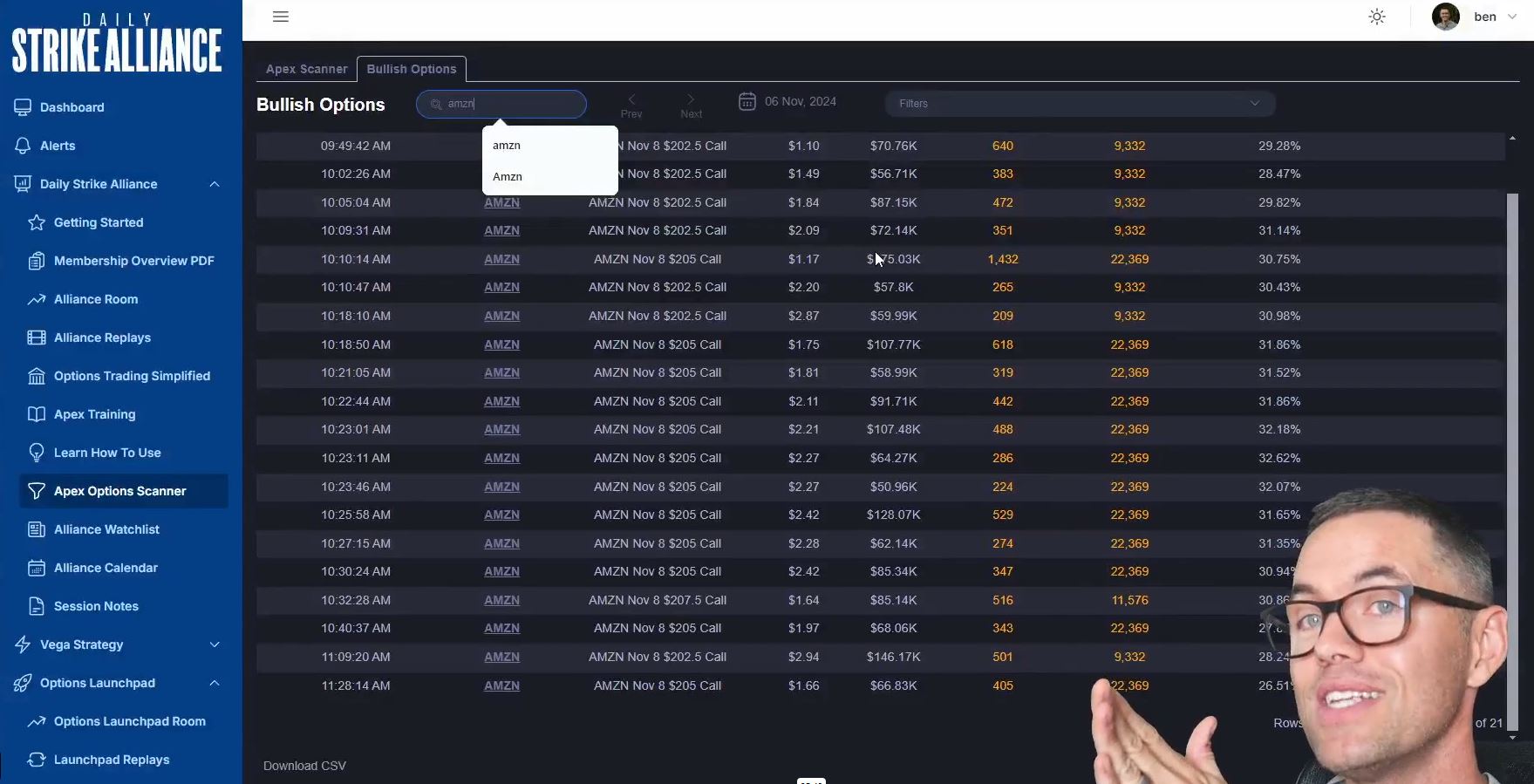Click the Apex Options Scanner funnel icon

[37, 491]
